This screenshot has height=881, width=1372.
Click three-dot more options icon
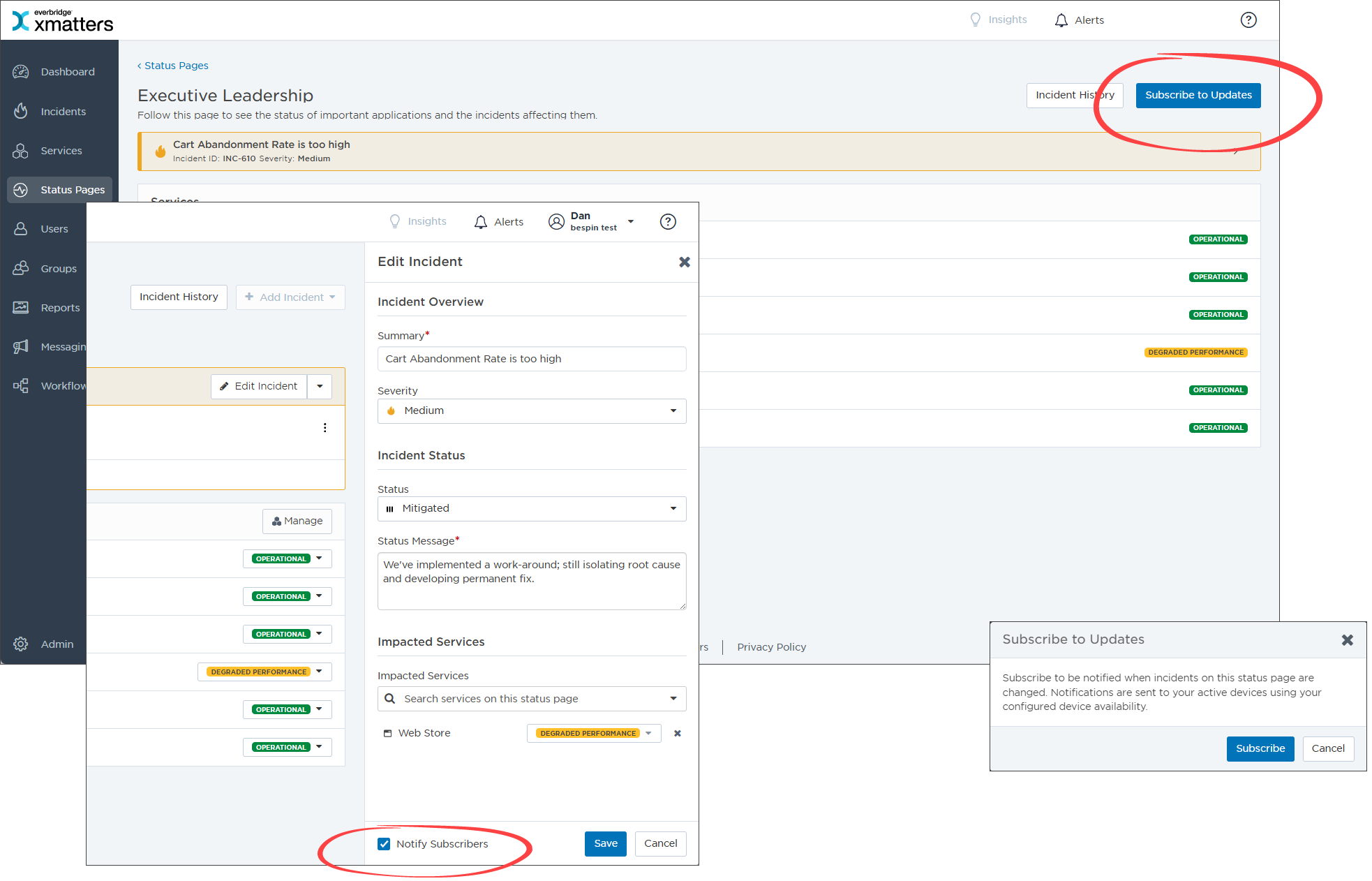[325, 428]
